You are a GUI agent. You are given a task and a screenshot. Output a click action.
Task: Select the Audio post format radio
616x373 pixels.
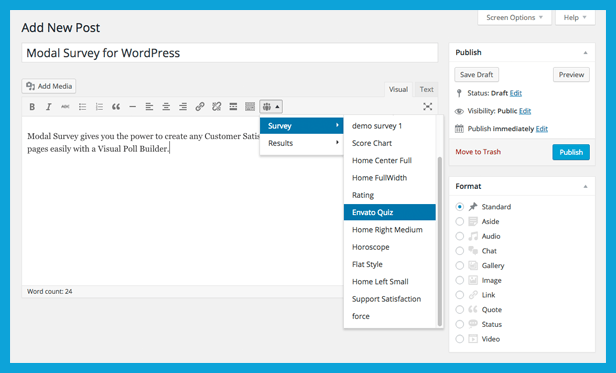coord(459,236)
